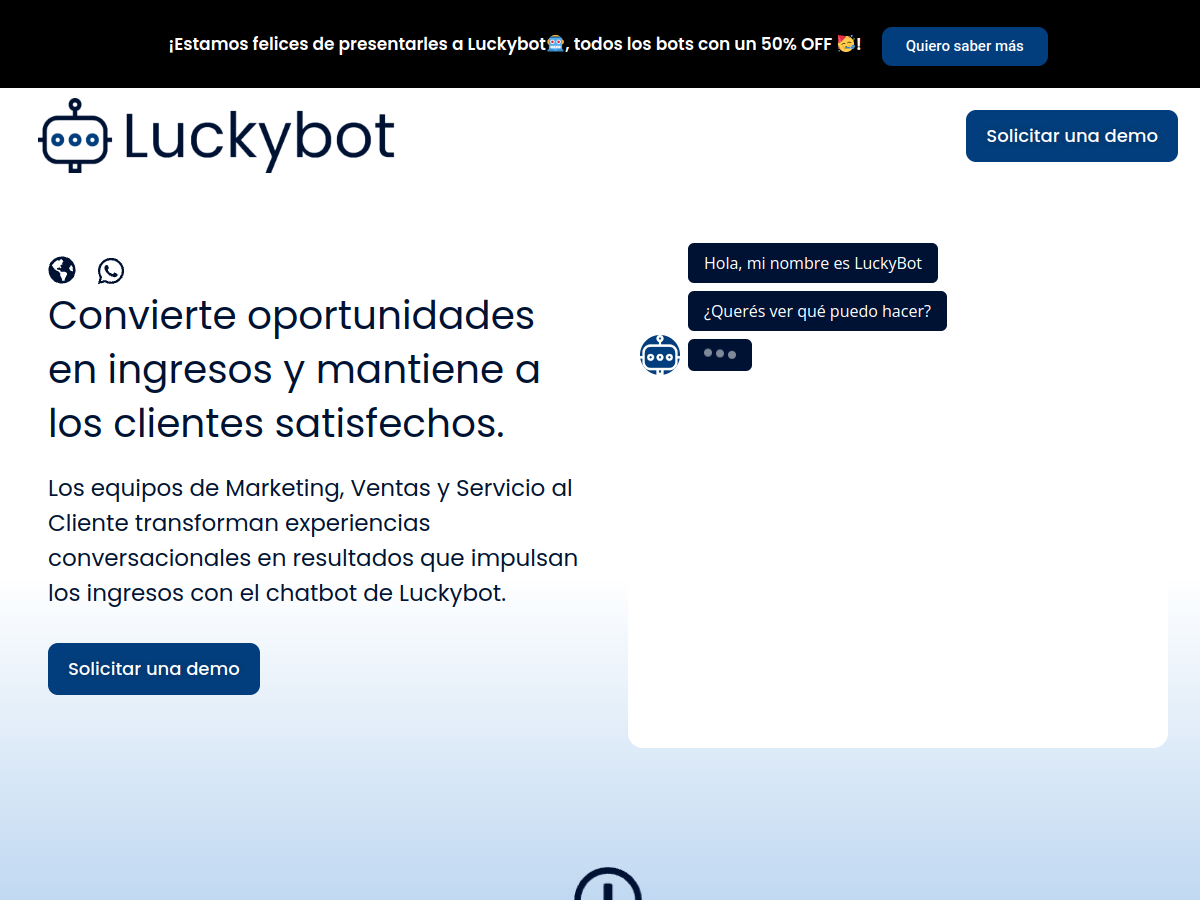Click headline 'Convierte oportunidades en ingresos'
The image size is (1200, 900).
[294, 370]
